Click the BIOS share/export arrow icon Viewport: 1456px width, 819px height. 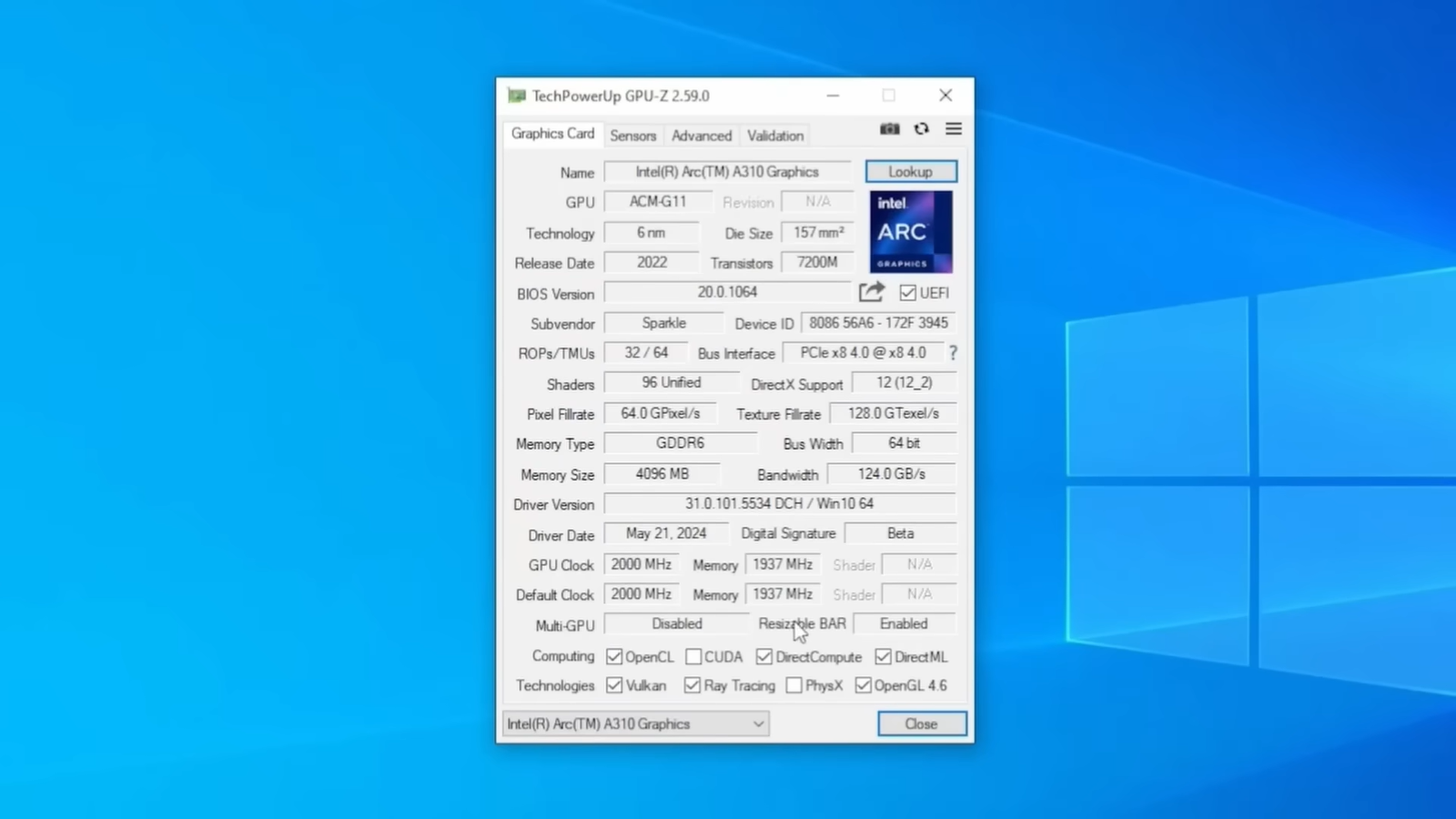pos(871,292)
